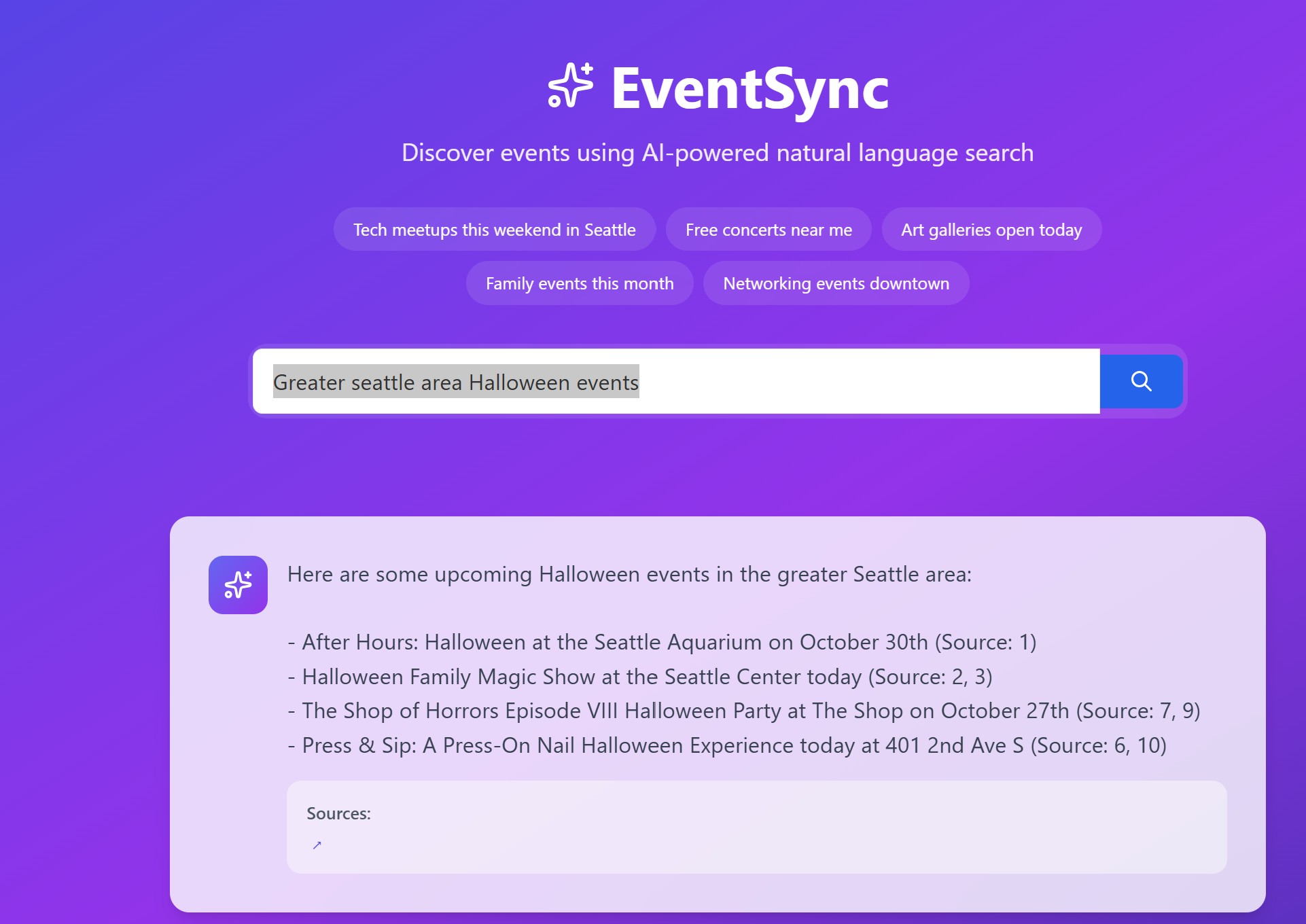
Task: Select 'Tech meetups this weekend in Seattle' suggestion
Action: [494, 230]
